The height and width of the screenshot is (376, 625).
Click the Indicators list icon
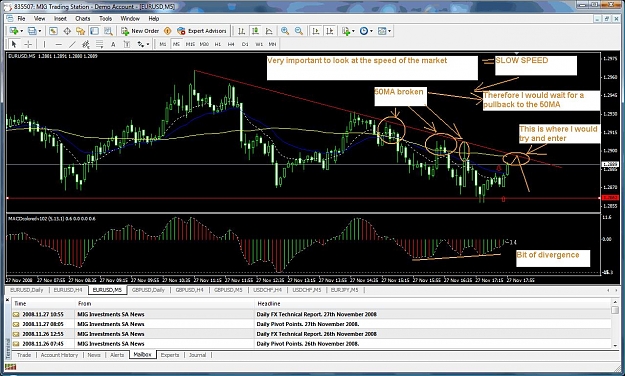pyautogui.click(x=346, y=31)
